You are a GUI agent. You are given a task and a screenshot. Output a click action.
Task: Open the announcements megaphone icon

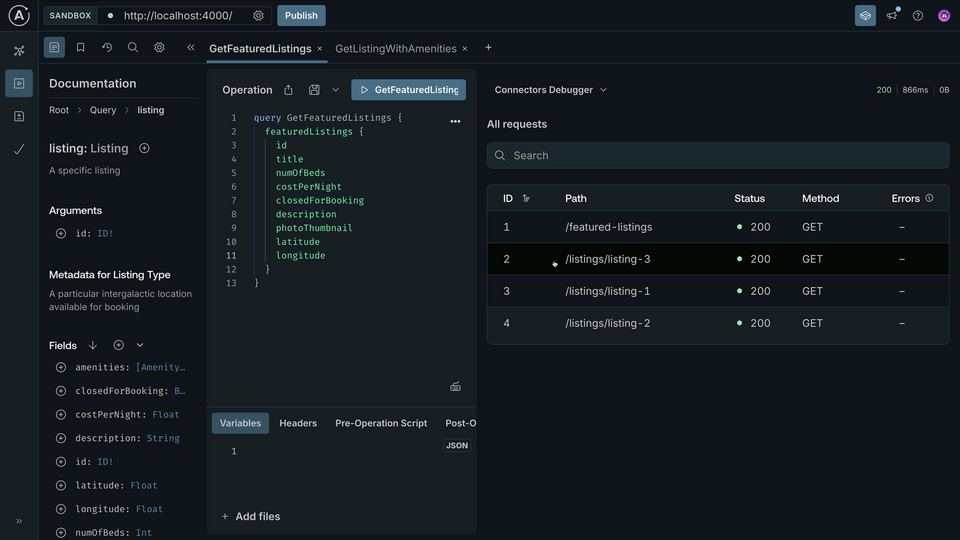[892, 16]
